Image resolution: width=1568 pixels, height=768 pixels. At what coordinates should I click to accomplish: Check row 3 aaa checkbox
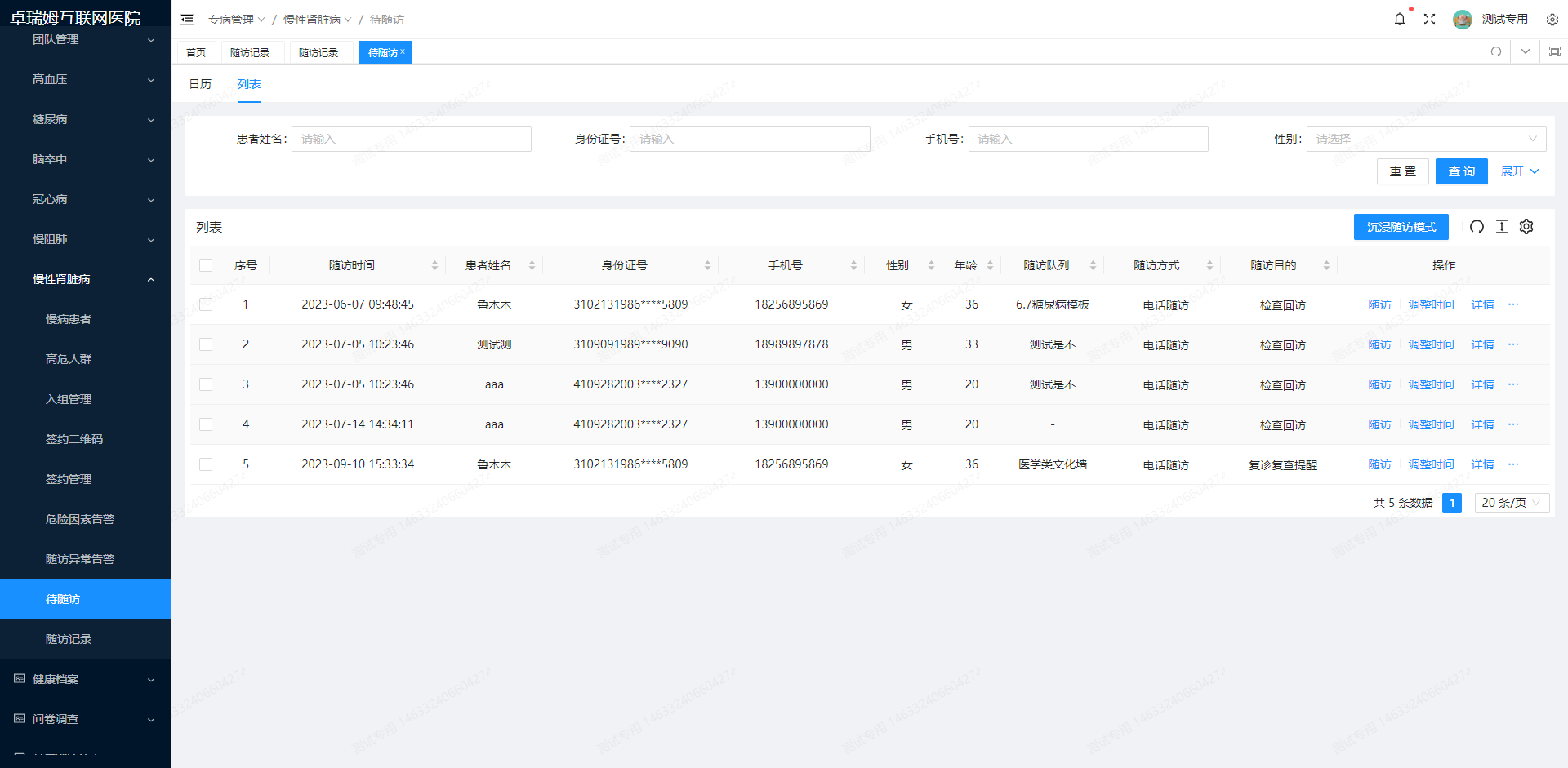click(x=206, y=384)
